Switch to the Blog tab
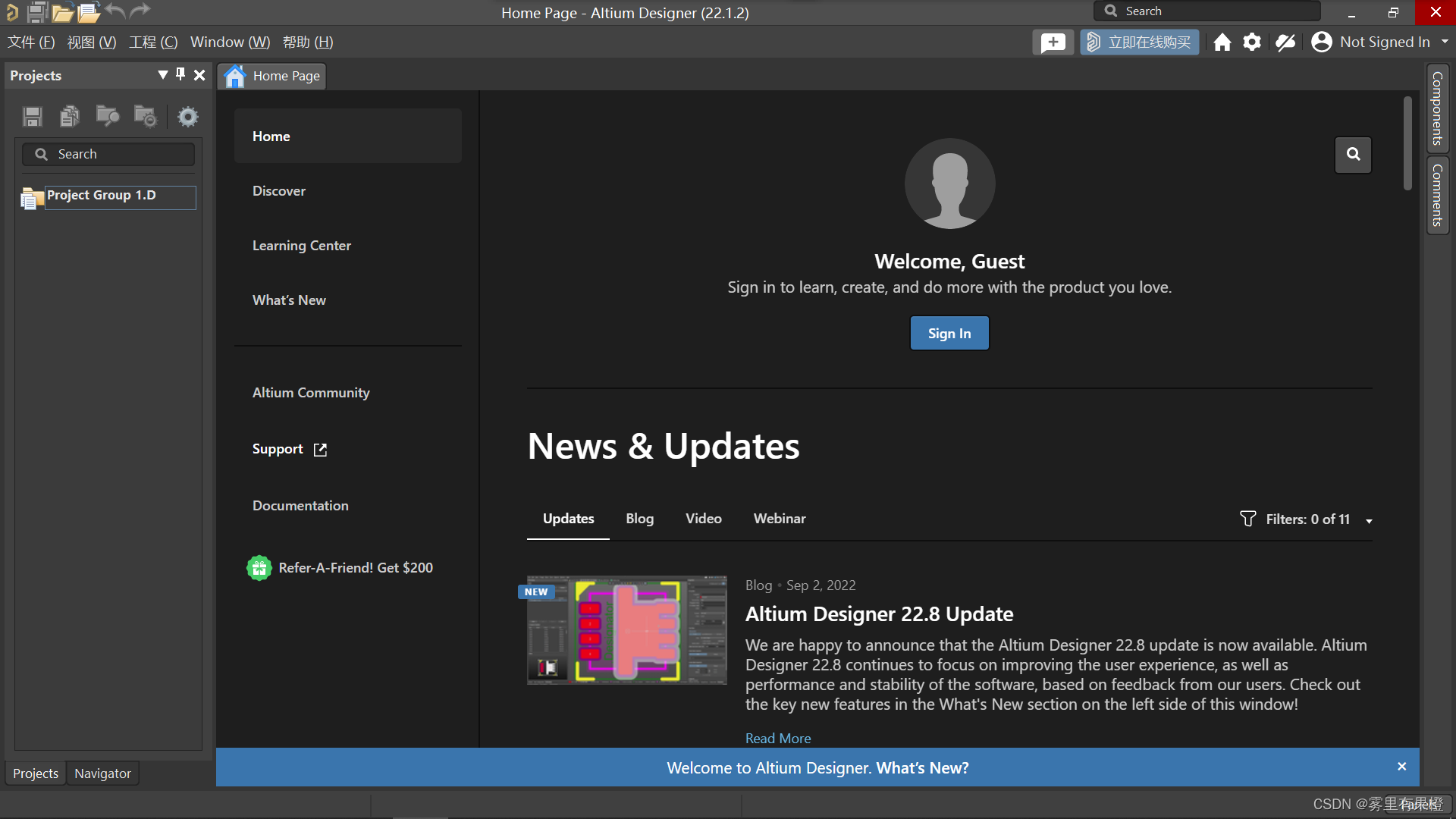1456x819 pixels. (639, 519)
